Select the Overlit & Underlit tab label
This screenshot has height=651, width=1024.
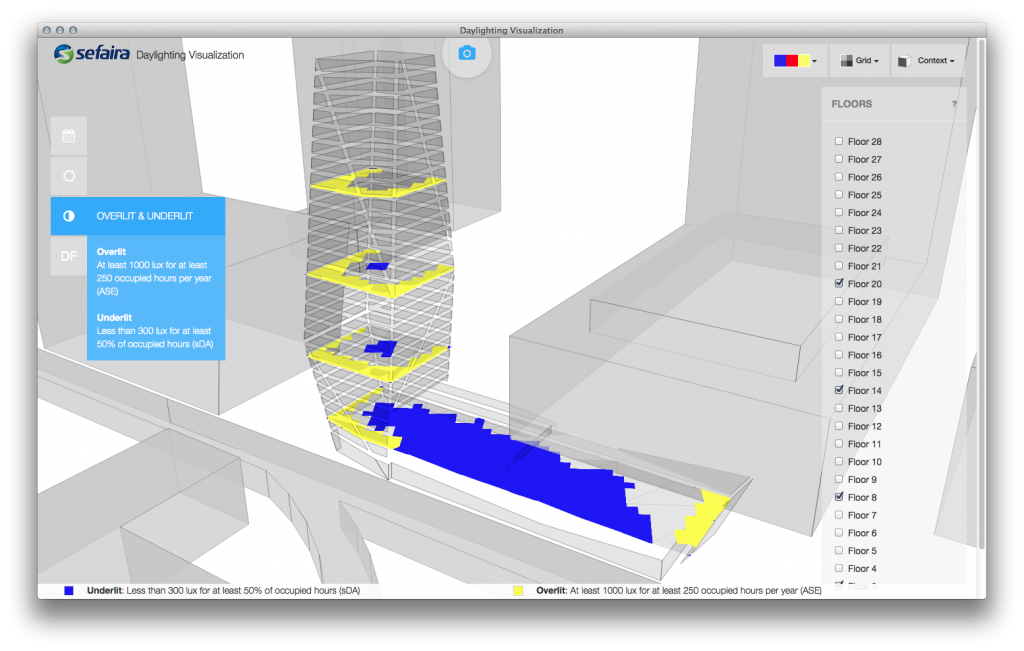[145, 216]
